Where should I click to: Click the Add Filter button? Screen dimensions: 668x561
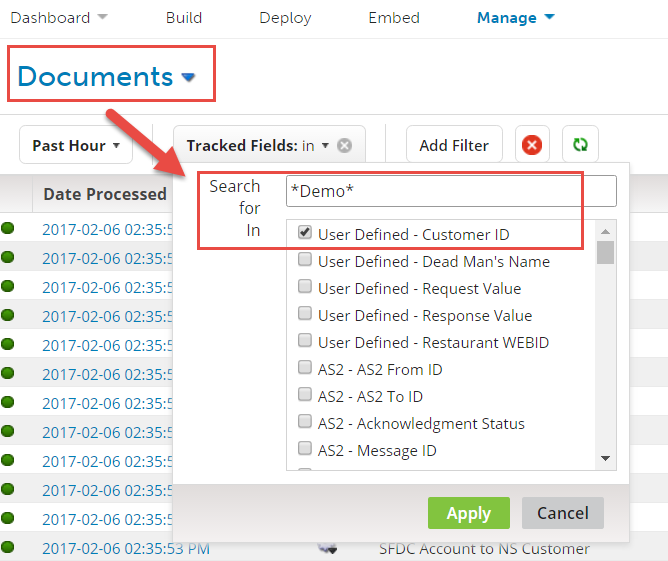click(x=454, y=146)
